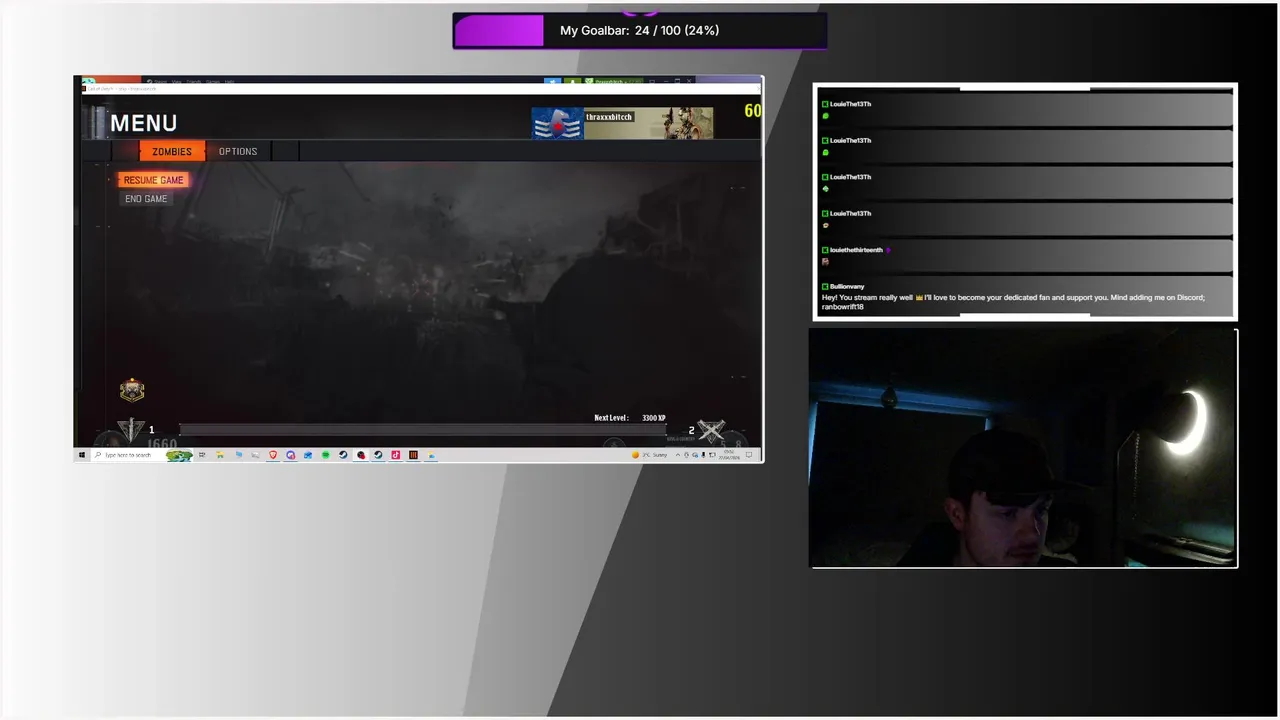Open the Help menu in the Steam window
1280x720 pixels.
pyautogui.click(x=229, y=82)
